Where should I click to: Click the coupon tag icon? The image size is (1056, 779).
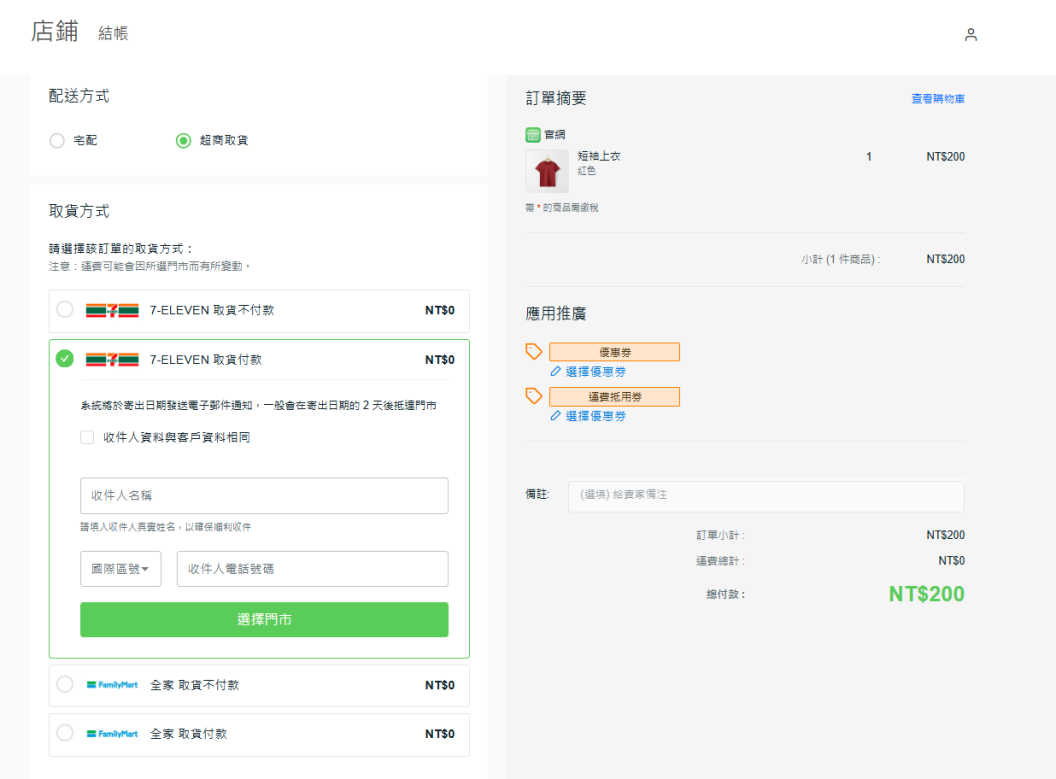(x=534, y=351)
